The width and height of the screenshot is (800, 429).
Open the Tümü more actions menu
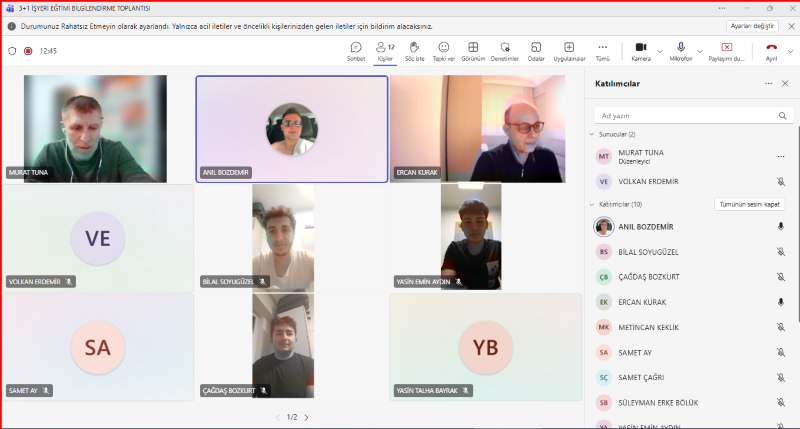602,50
